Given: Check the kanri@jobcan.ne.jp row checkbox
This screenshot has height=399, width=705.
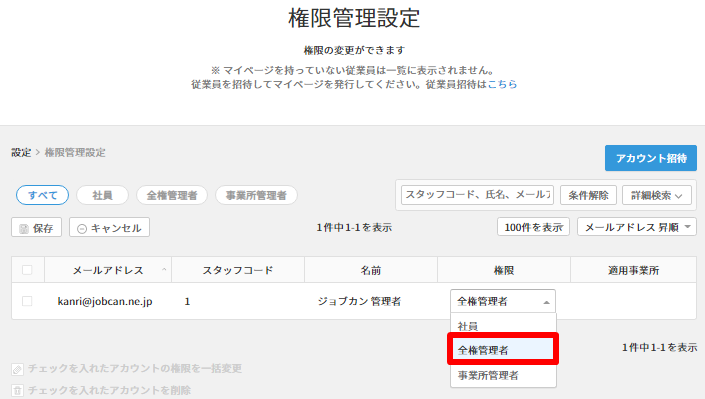Looking at the screenshot, I should (27, 301).
